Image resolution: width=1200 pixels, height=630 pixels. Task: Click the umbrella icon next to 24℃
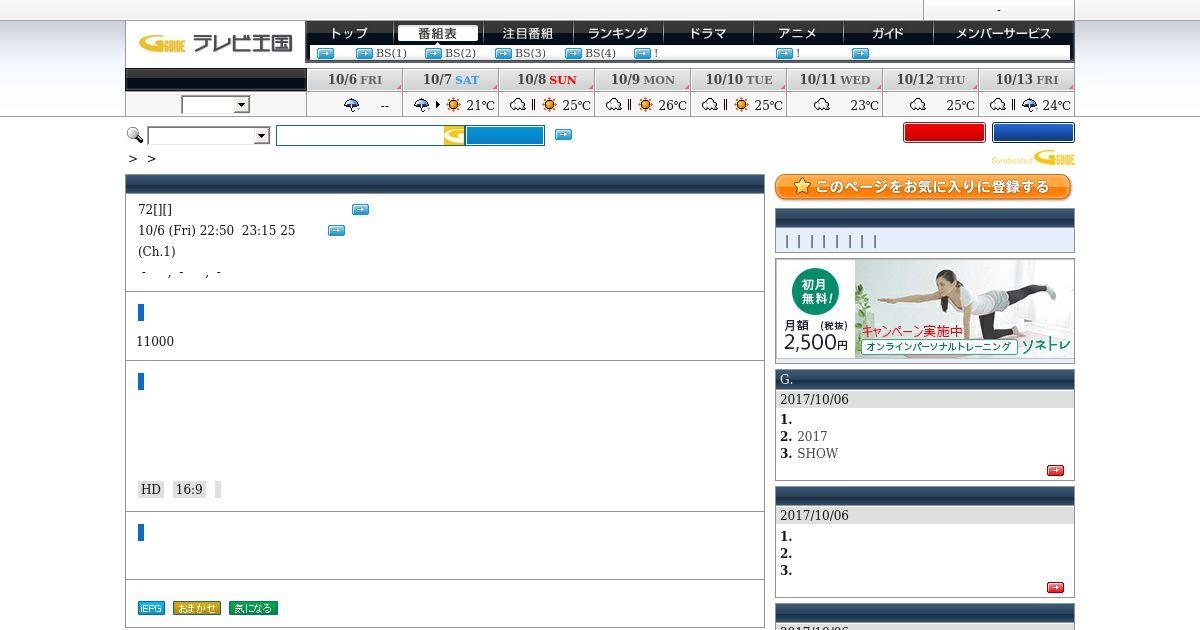(x=1029, y=105)
